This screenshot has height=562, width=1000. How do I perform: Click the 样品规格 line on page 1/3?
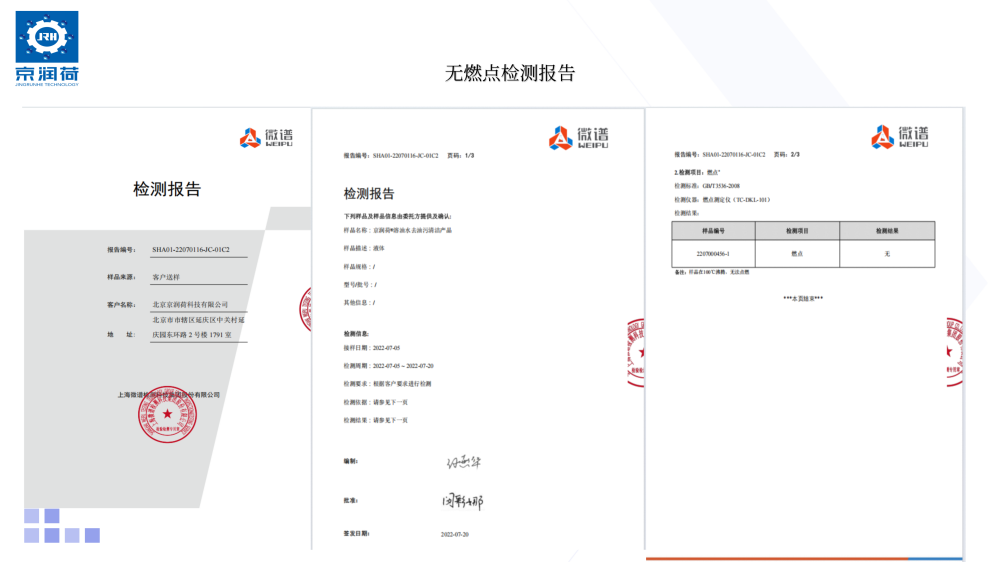click(359, 267)
